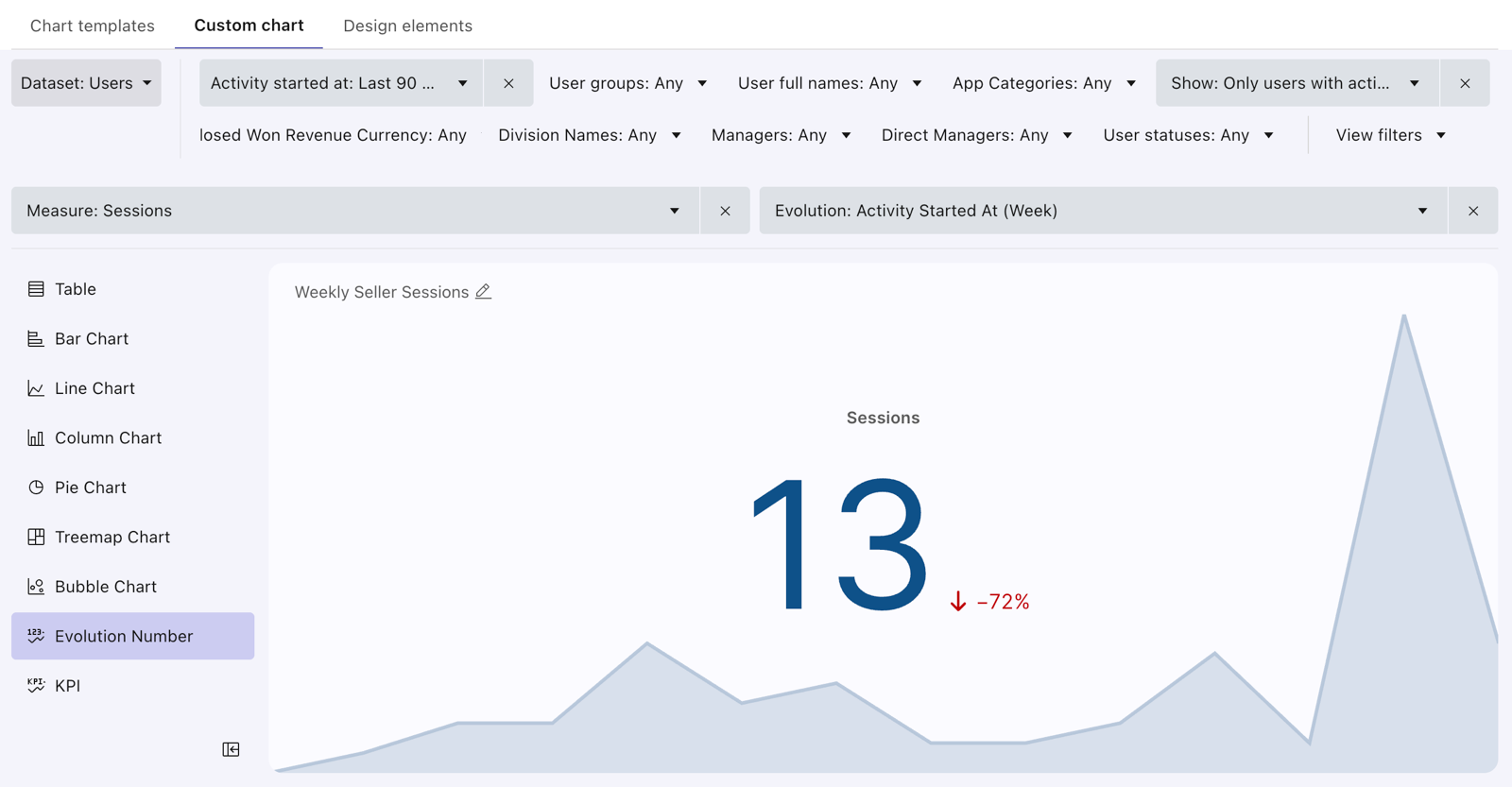Viewport: 1512px width, 787px height.
Task: Expand User groups: Any filter
Action: click(628, 83)
